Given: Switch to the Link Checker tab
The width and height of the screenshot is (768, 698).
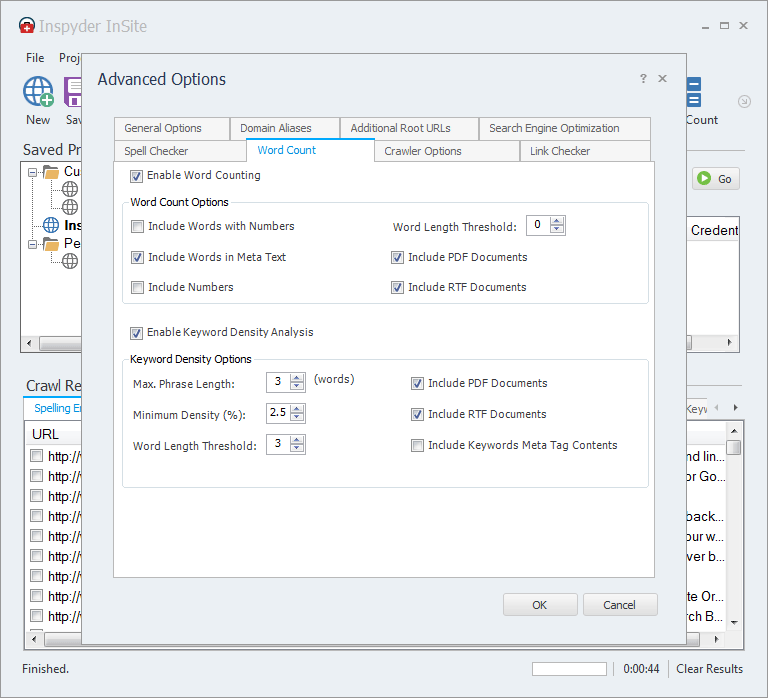Looking at the screenshot, I should coord(585,151).
